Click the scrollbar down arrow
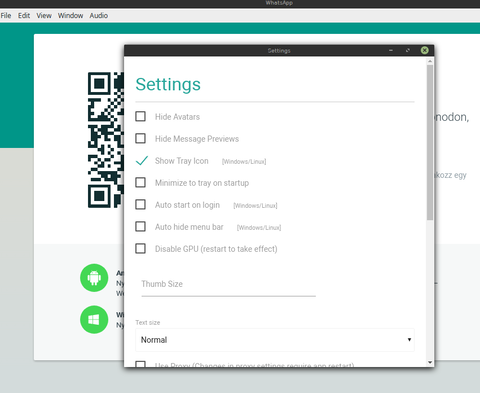Viewport: 480px width, 393px height. click(430, 362)
